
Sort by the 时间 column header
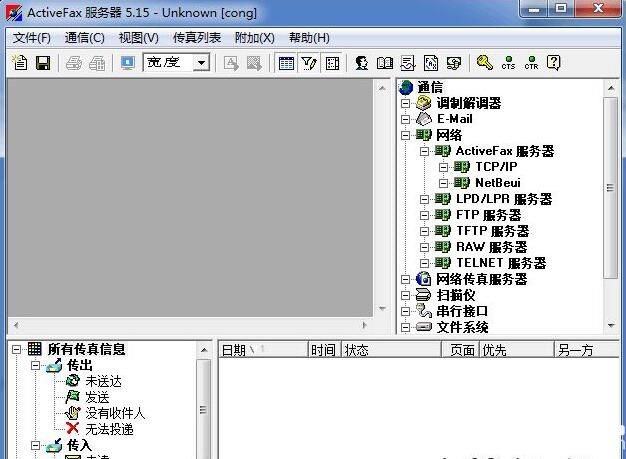tap(325, 350)
